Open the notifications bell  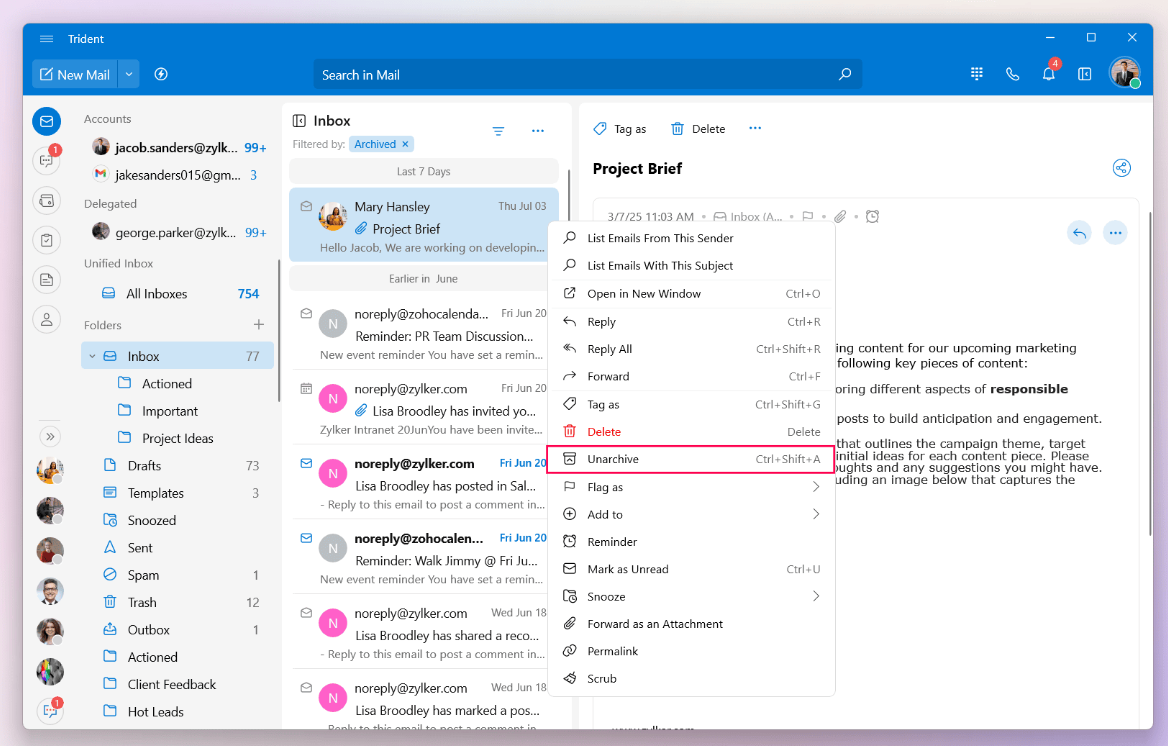pos(1049,73)
